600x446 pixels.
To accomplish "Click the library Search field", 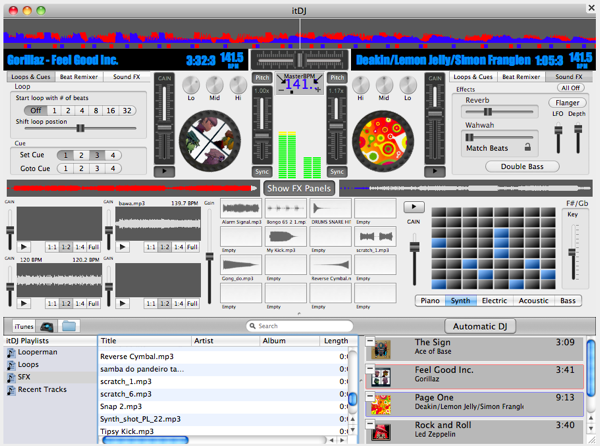I will pyautogui.click(x=299, y=326).
